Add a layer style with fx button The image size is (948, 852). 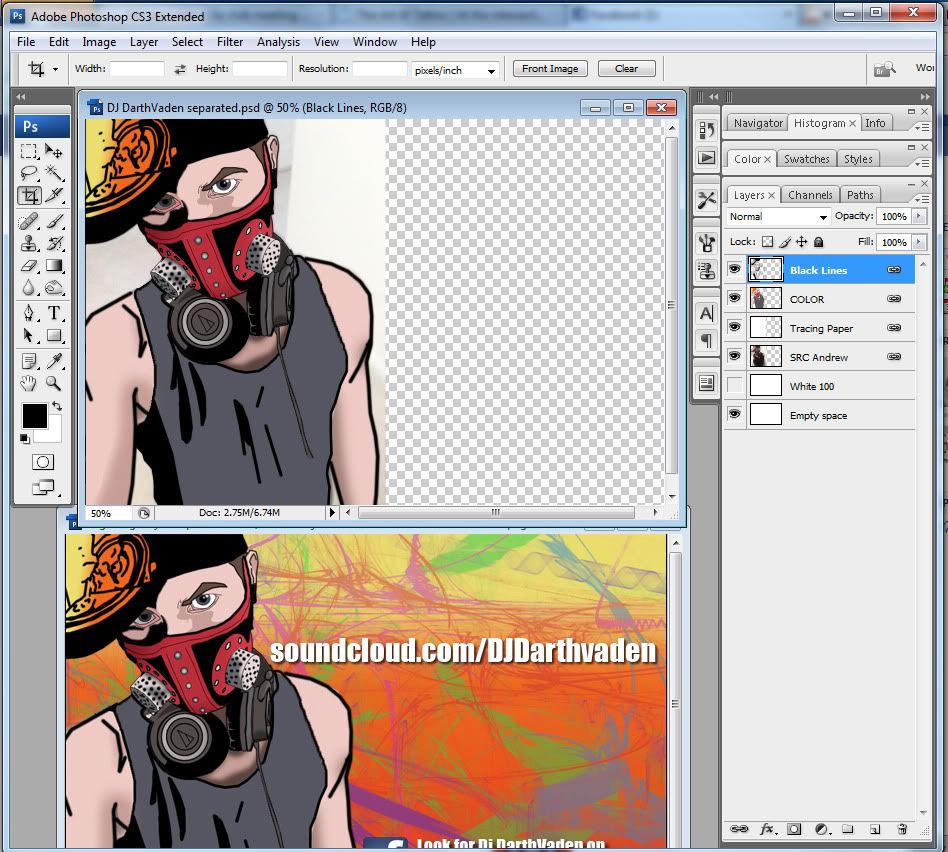pyautogui.click(x=767, y=829)
